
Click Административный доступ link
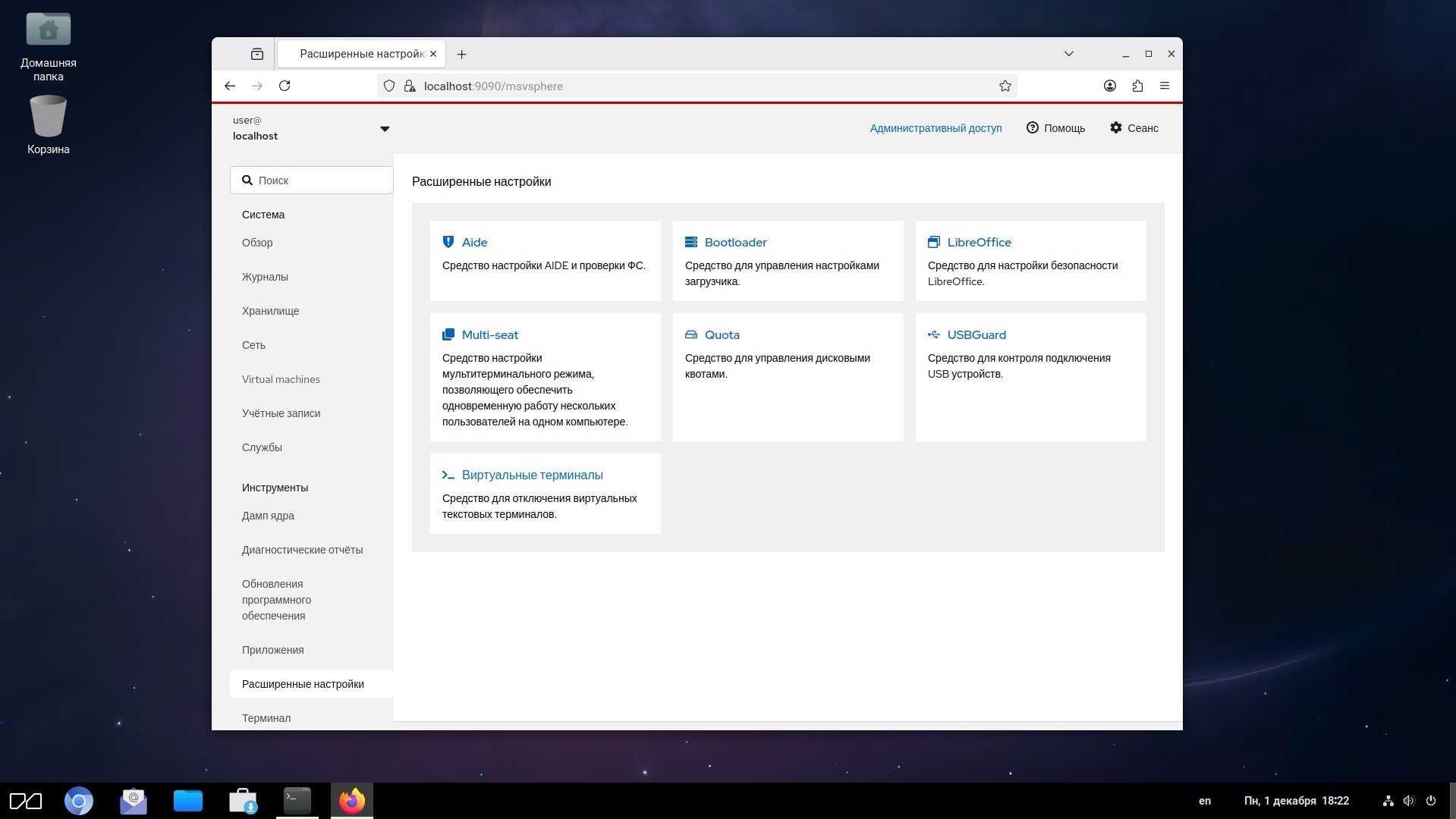[x=936, y=128]
